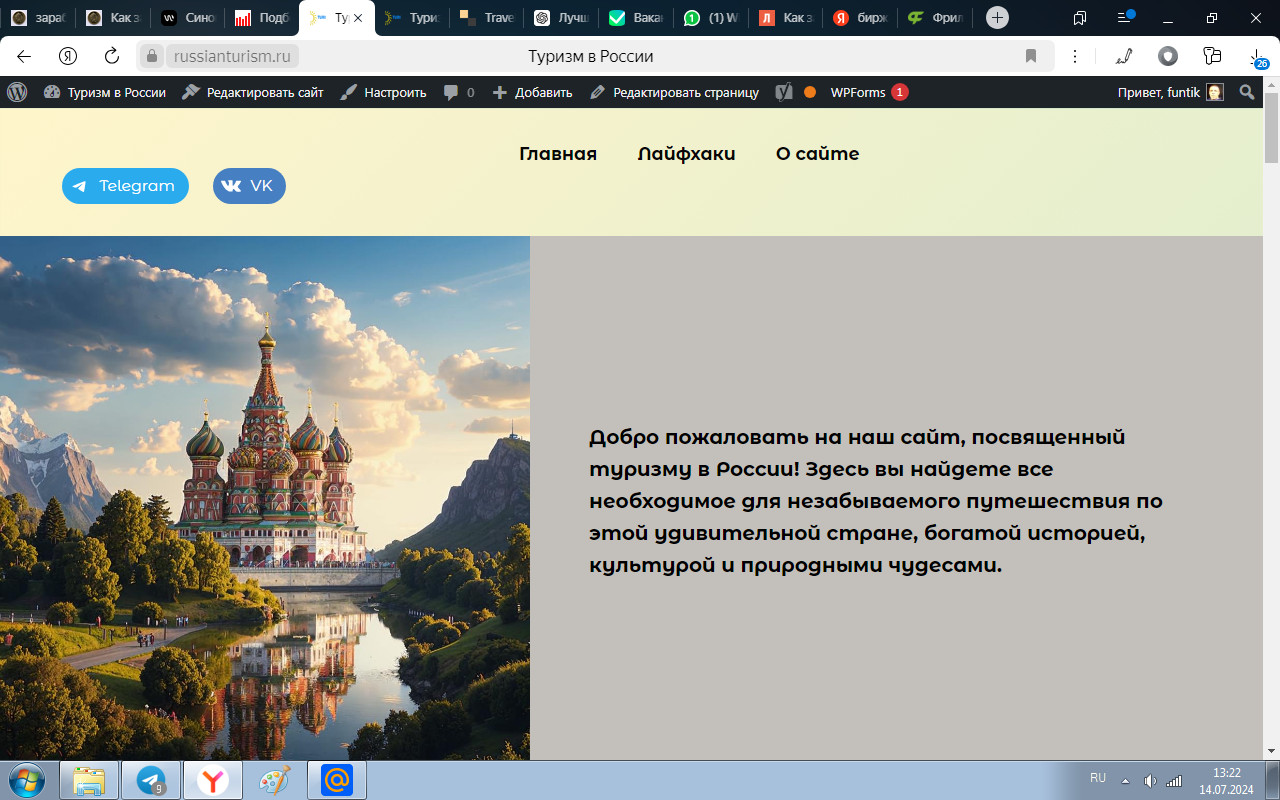Open 'Лайфхаки' navigation link
This screenshot has height=800, width=1280.
pos(686,153)
